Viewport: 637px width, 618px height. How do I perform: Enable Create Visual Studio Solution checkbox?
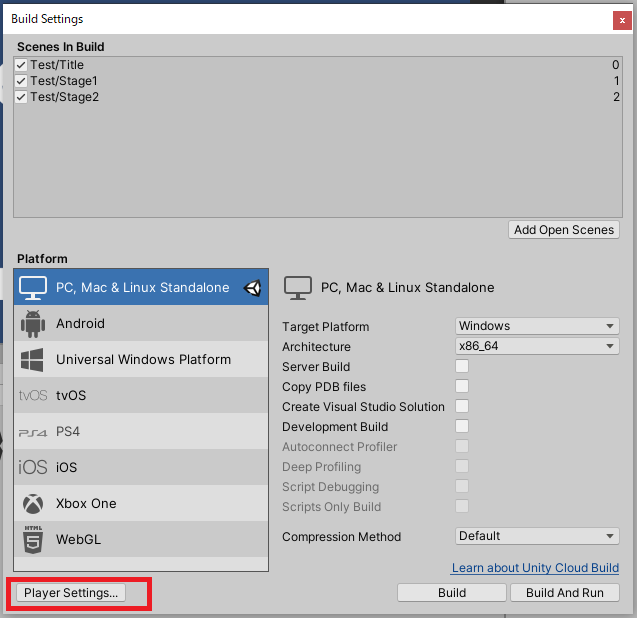click(x=462, y=406)
